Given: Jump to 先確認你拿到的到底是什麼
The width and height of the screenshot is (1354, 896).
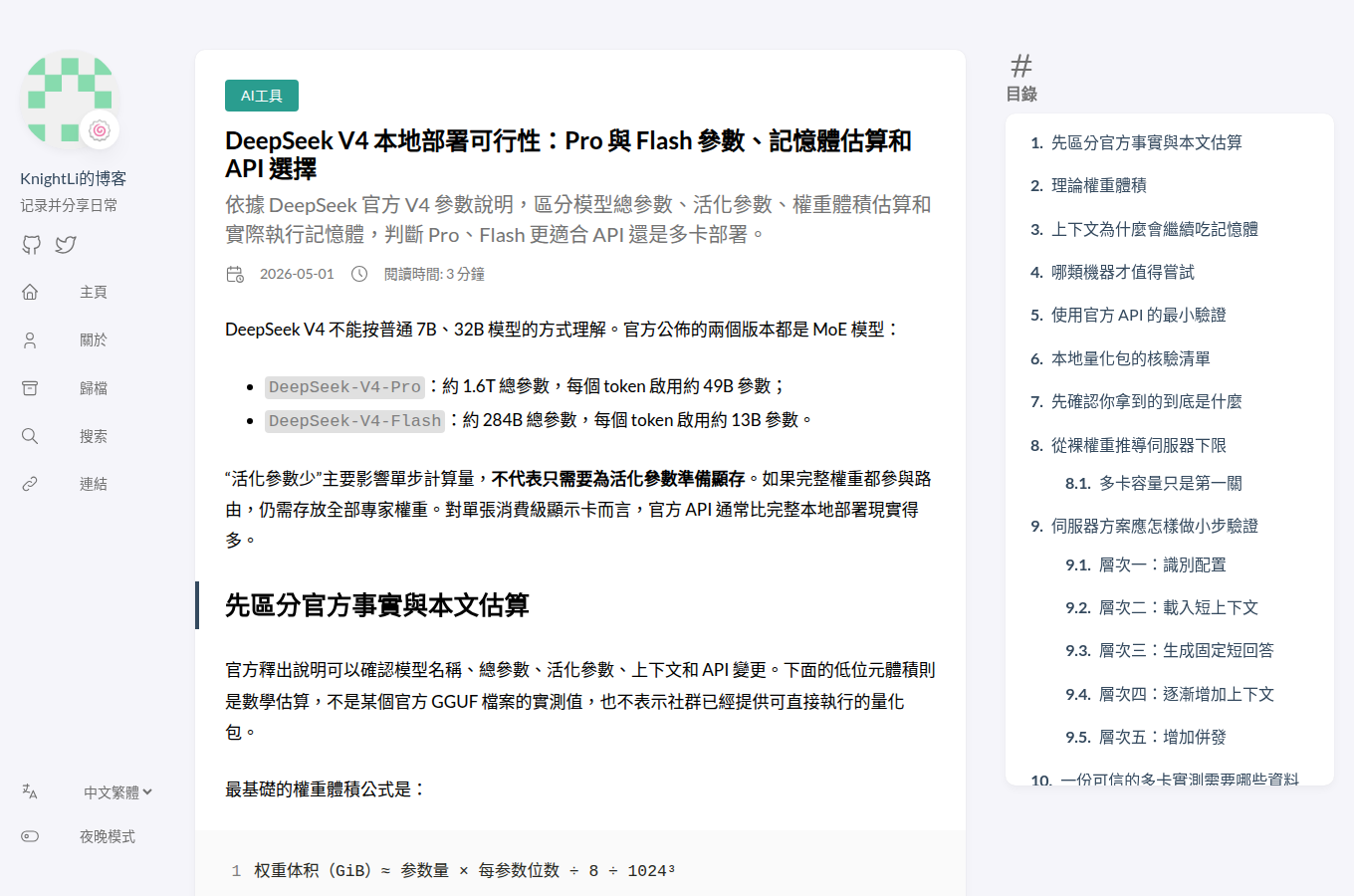Looking at the screenshot, I should click(x=1147, y=401).
